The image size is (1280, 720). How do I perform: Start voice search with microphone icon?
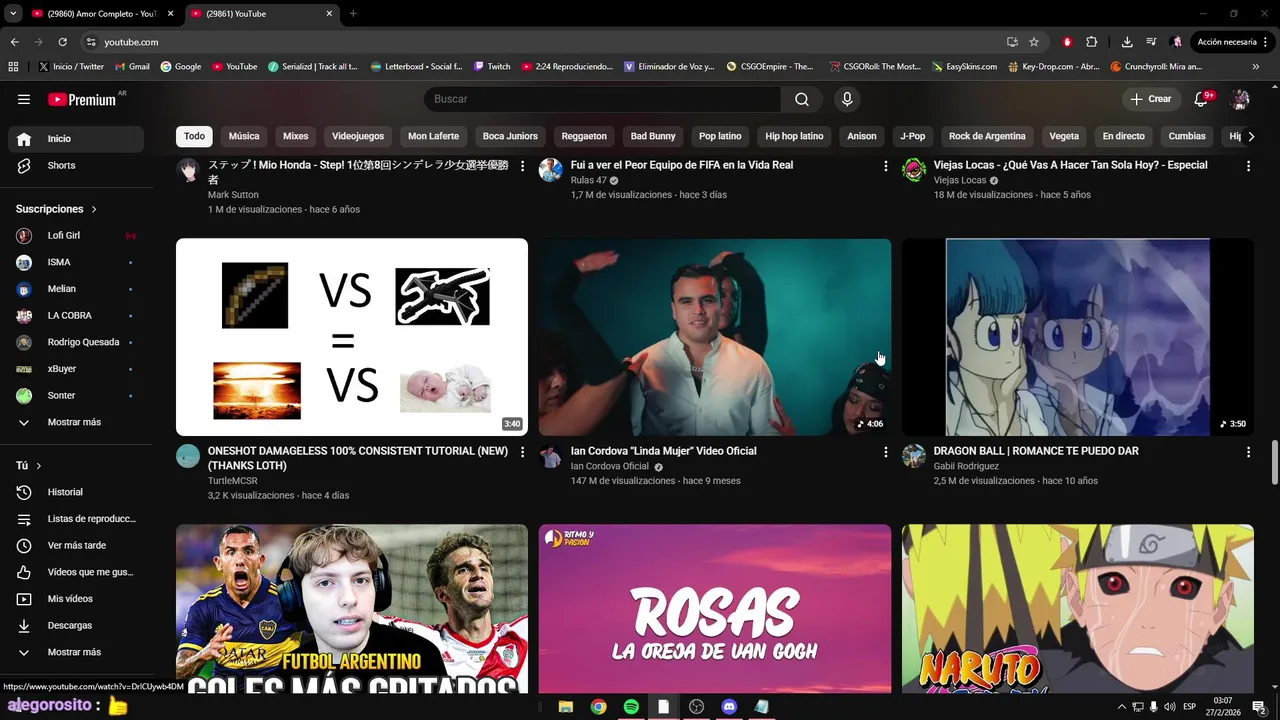847,99
